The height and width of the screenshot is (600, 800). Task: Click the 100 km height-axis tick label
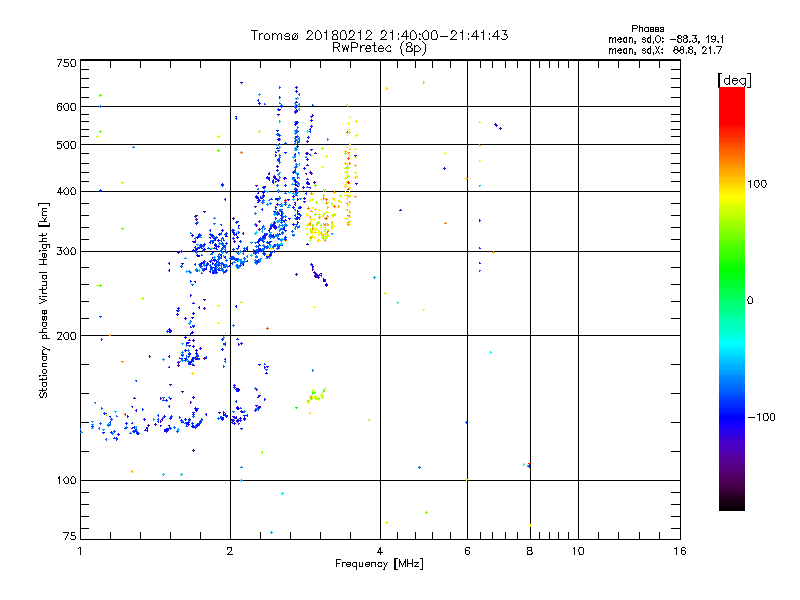point(67,481)
